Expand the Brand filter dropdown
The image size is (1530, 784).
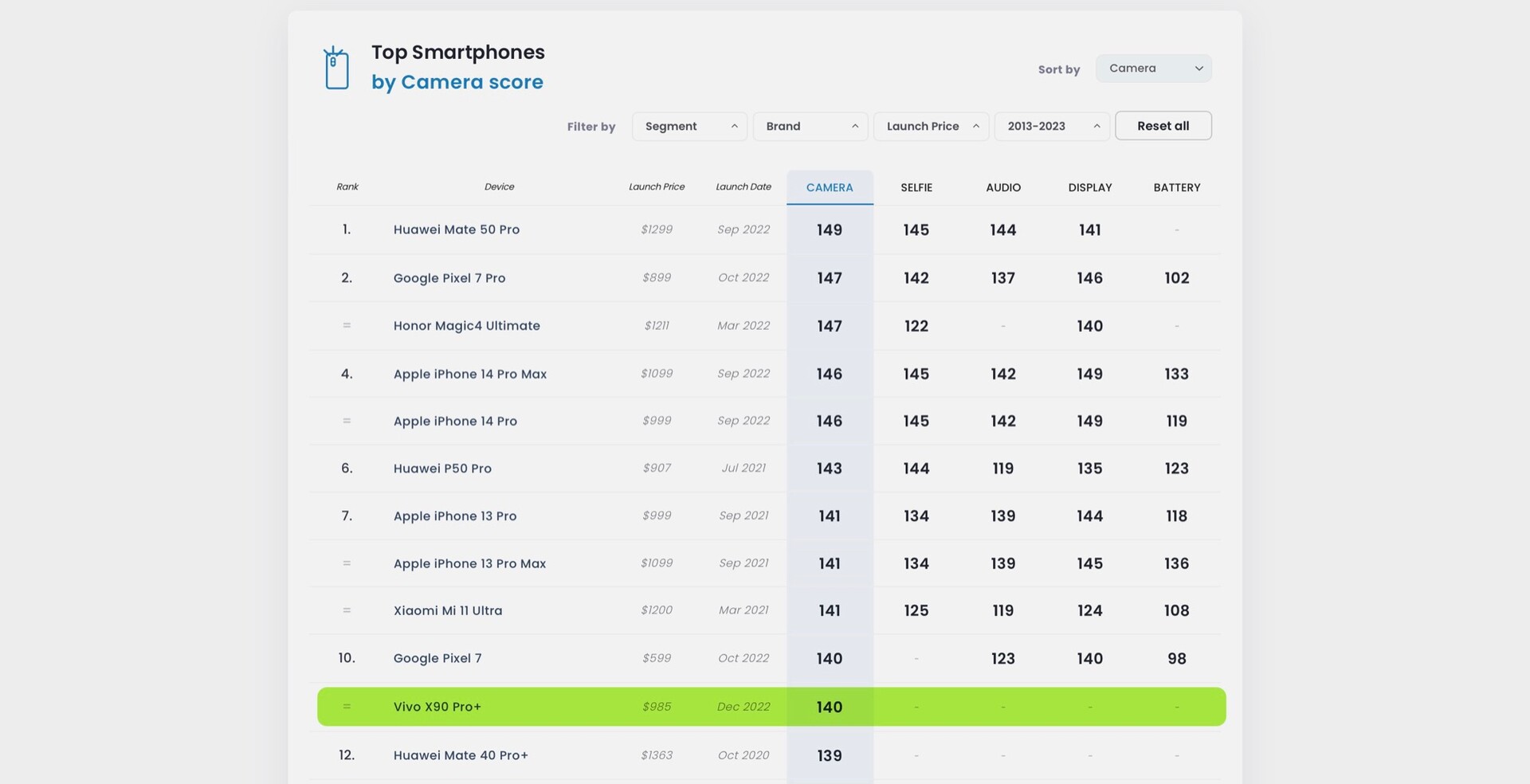point(810,126)
